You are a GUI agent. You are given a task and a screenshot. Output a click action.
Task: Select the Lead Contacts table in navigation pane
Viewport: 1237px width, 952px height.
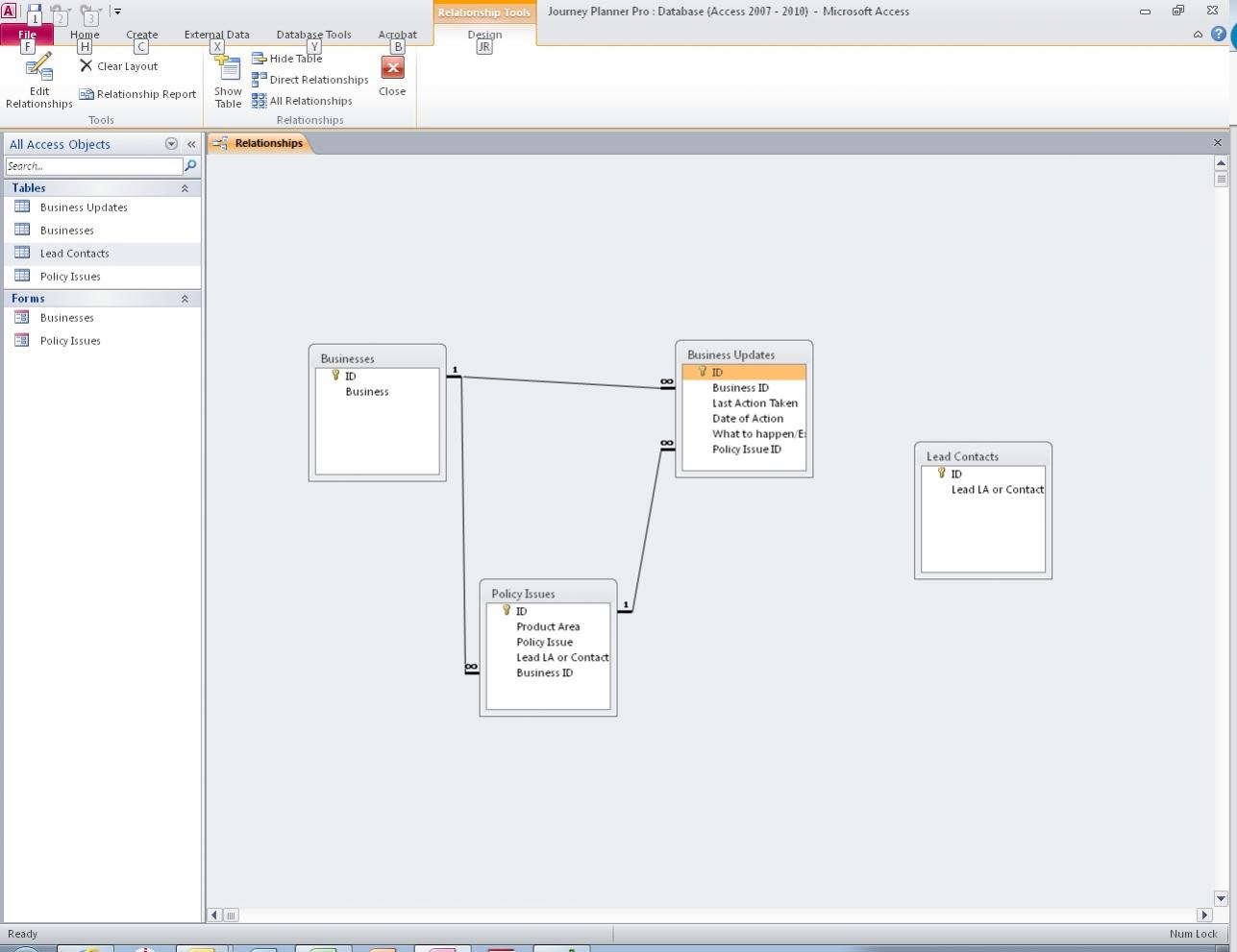102,254
